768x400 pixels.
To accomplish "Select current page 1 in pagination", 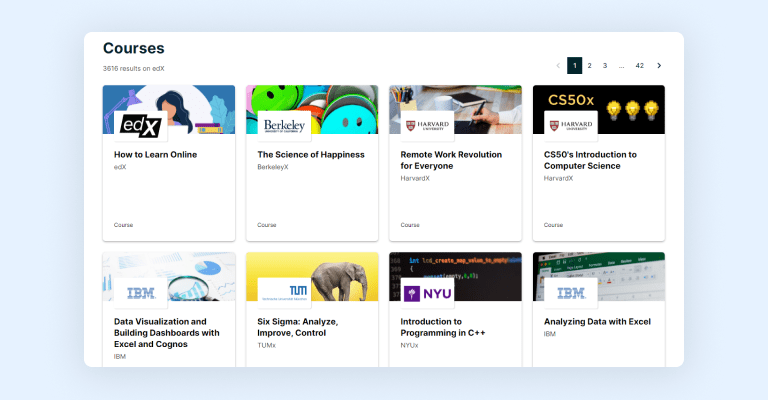I will pos(574,66).
